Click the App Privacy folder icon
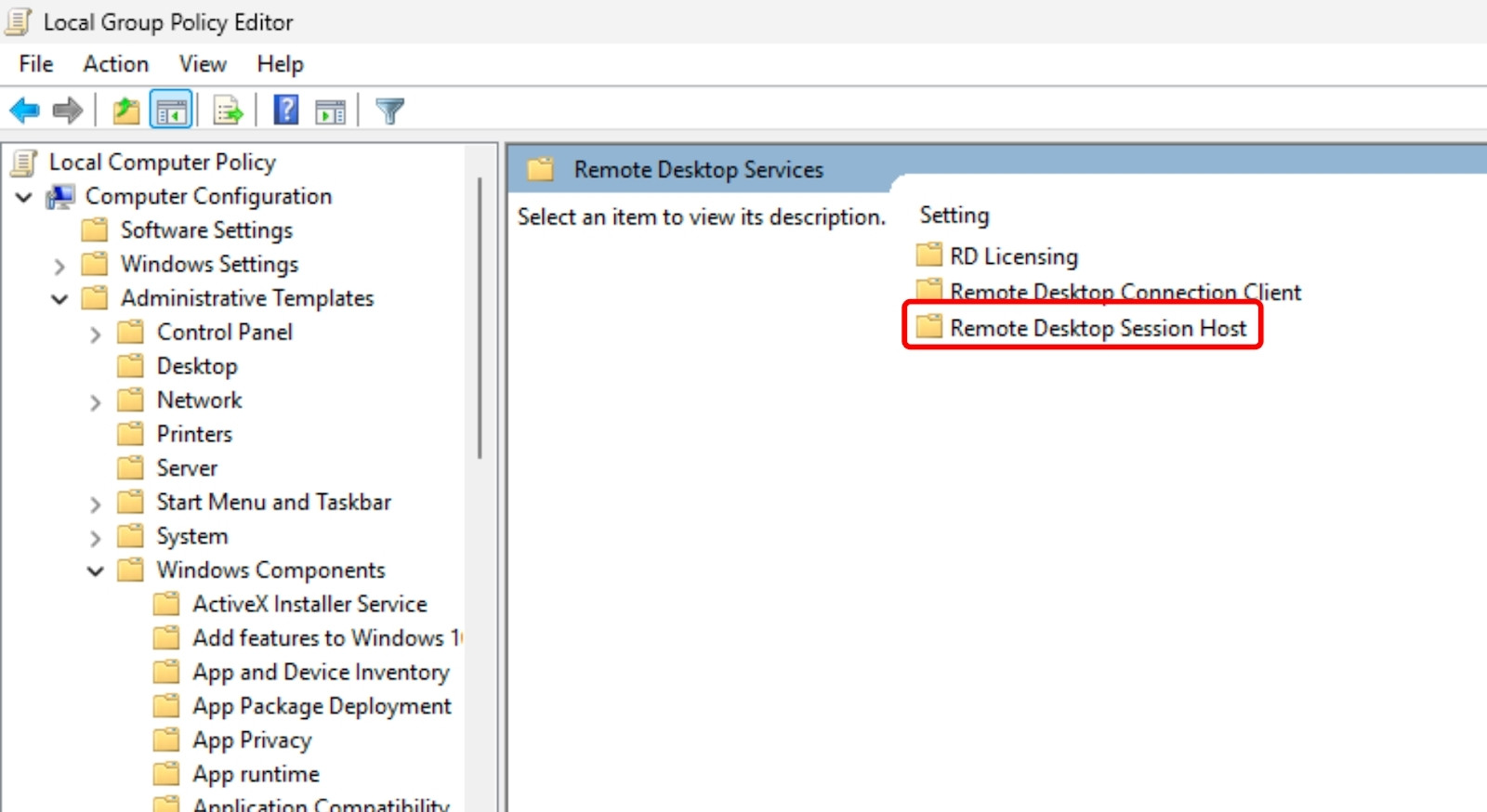The width and height of the screenshot is (1487, 812). coord(166,740)
